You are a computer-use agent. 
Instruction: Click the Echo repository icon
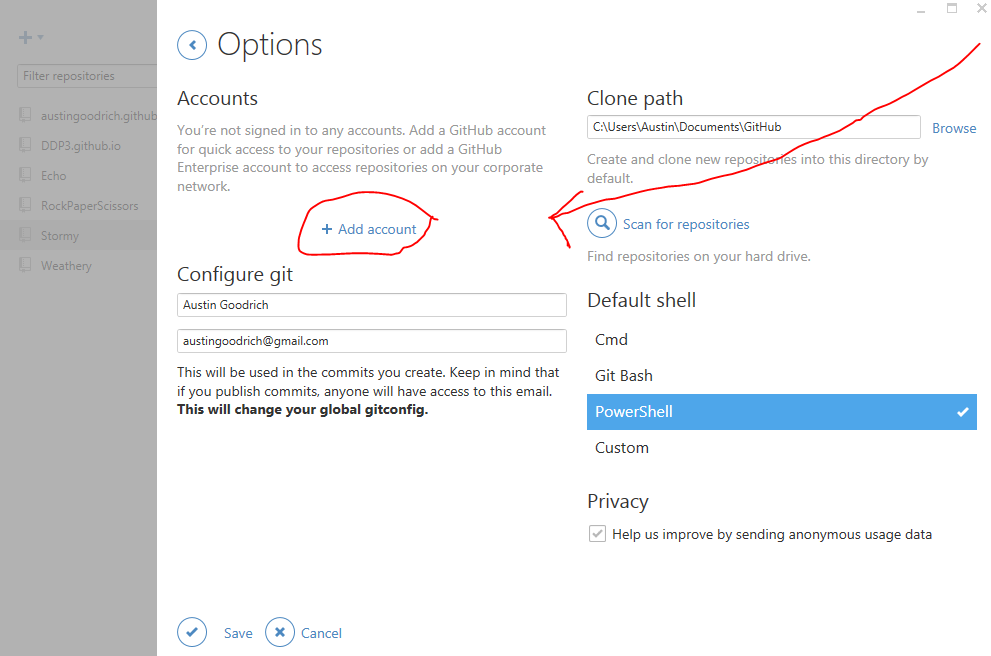tap(25, 175)
